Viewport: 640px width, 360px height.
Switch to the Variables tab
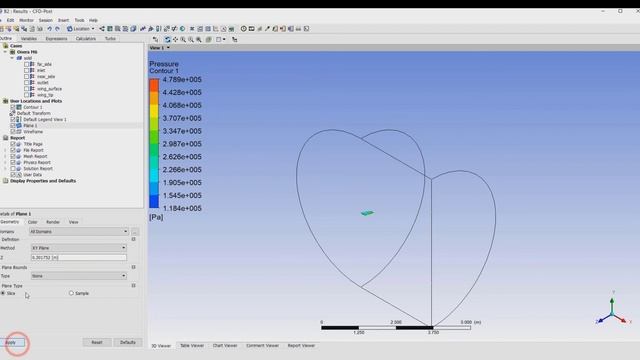pyautogui.click(x=29, y=38)
